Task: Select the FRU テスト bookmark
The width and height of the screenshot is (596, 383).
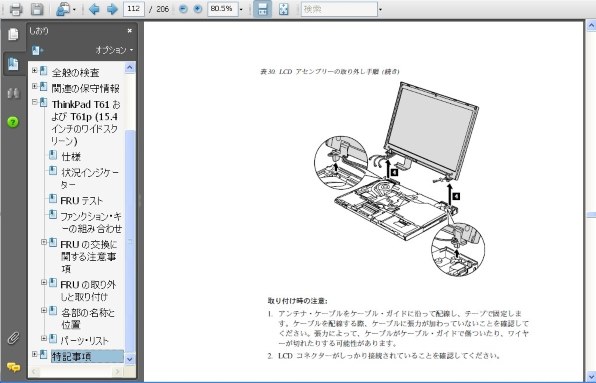Action: (x=81, y=200)
